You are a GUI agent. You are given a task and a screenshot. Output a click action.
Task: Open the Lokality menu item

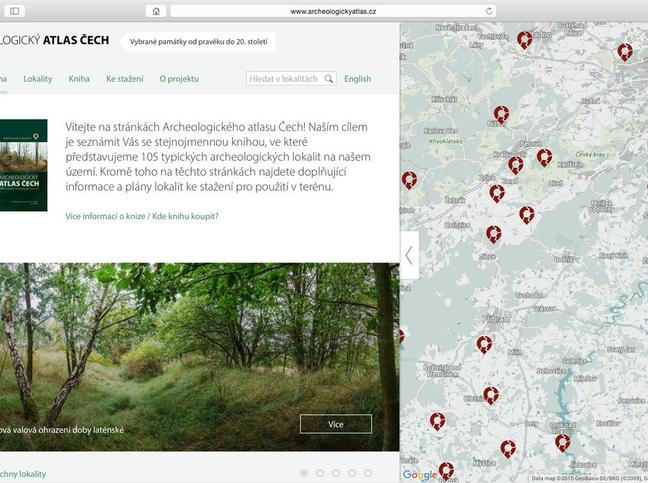[x=38, y=79]
